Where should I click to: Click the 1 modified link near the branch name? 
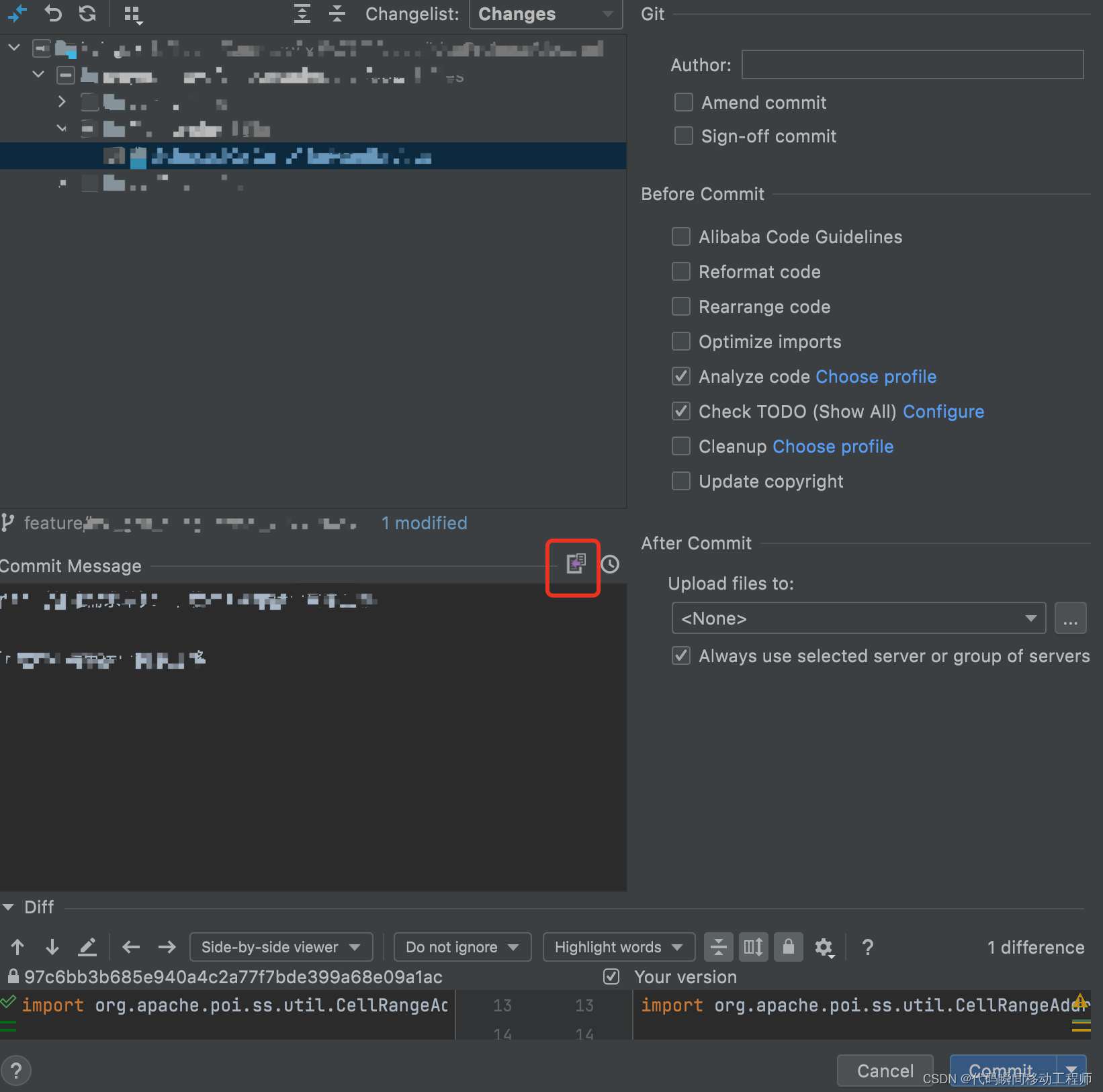click(x=424, y=522)
